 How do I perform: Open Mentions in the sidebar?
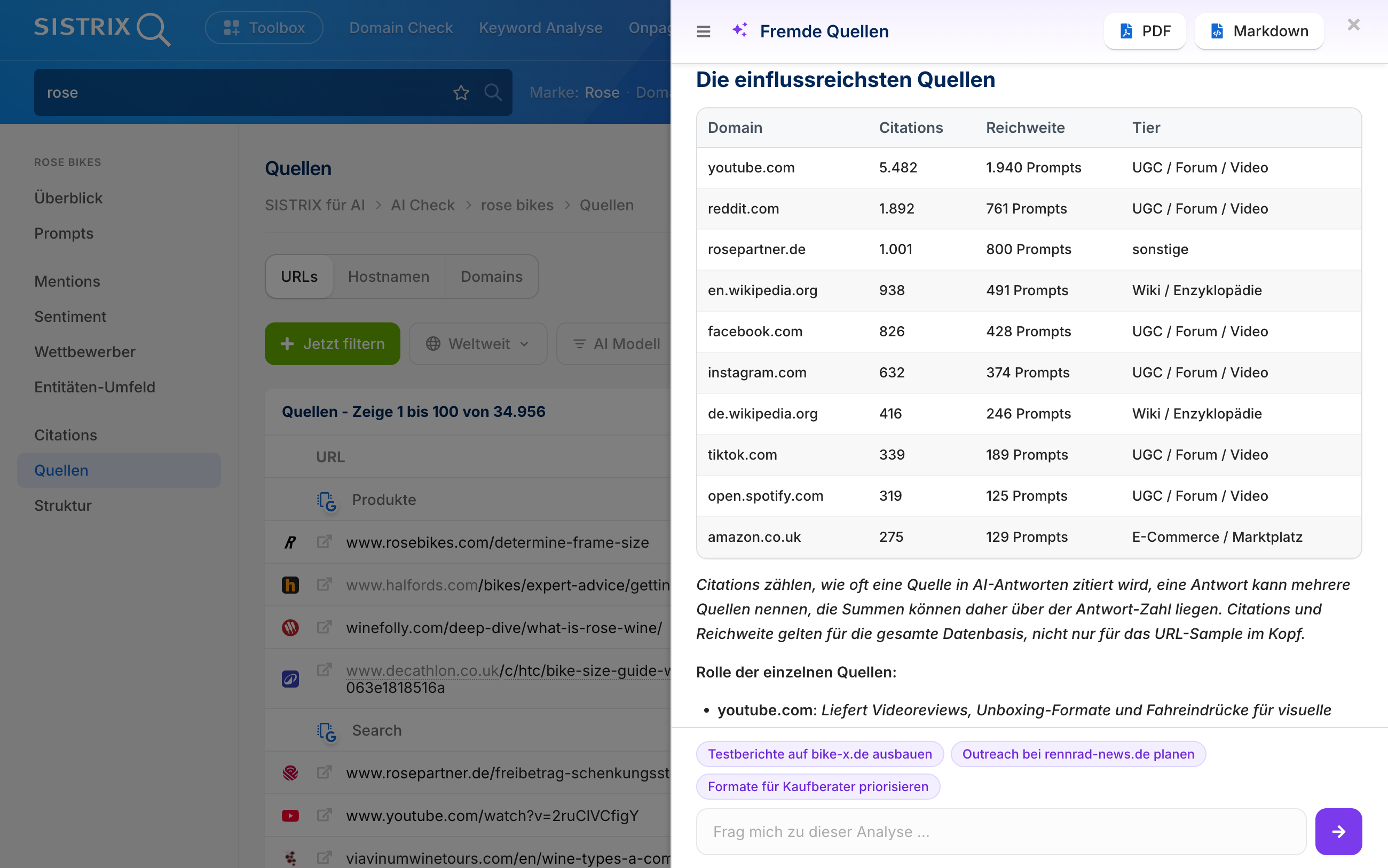(x=67, y=281)
